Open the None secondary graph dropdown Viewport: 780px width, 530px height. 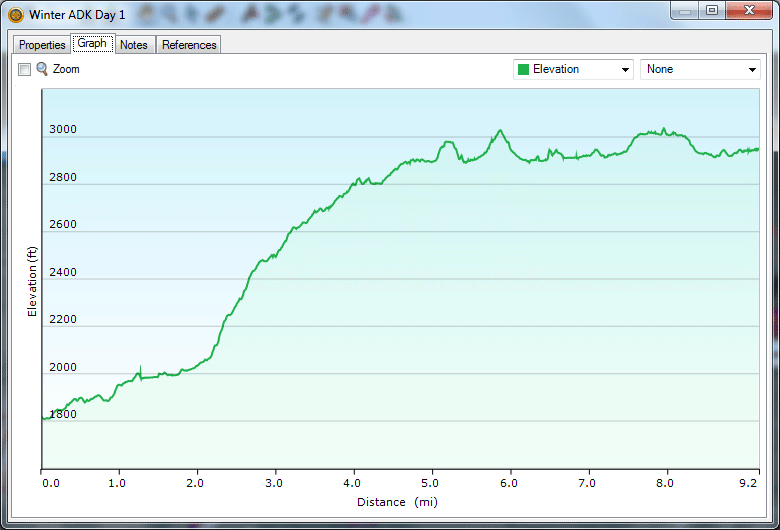click(x=700, y=69)
